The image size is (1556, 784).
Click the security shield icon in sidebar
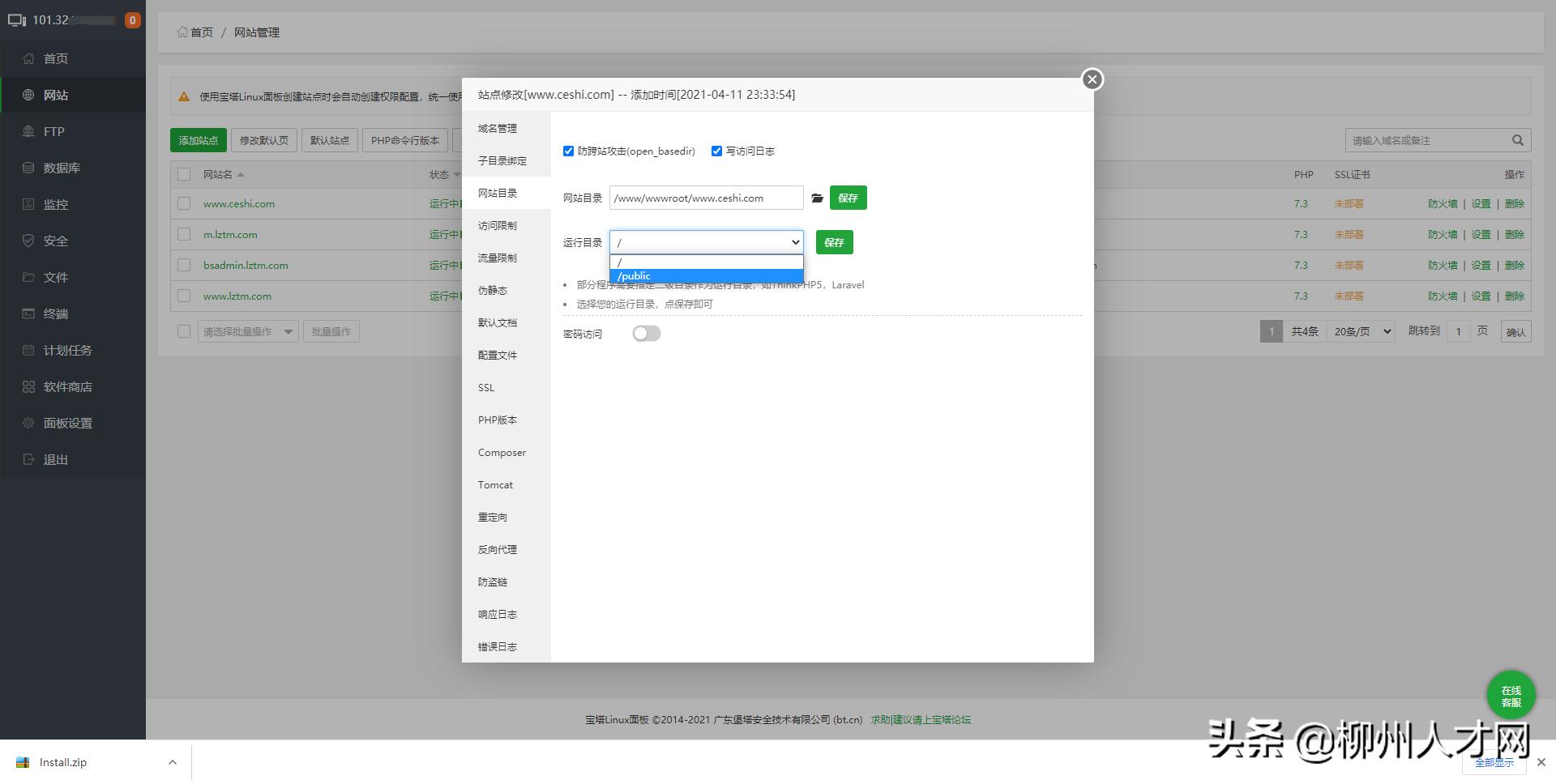(29, 241)
